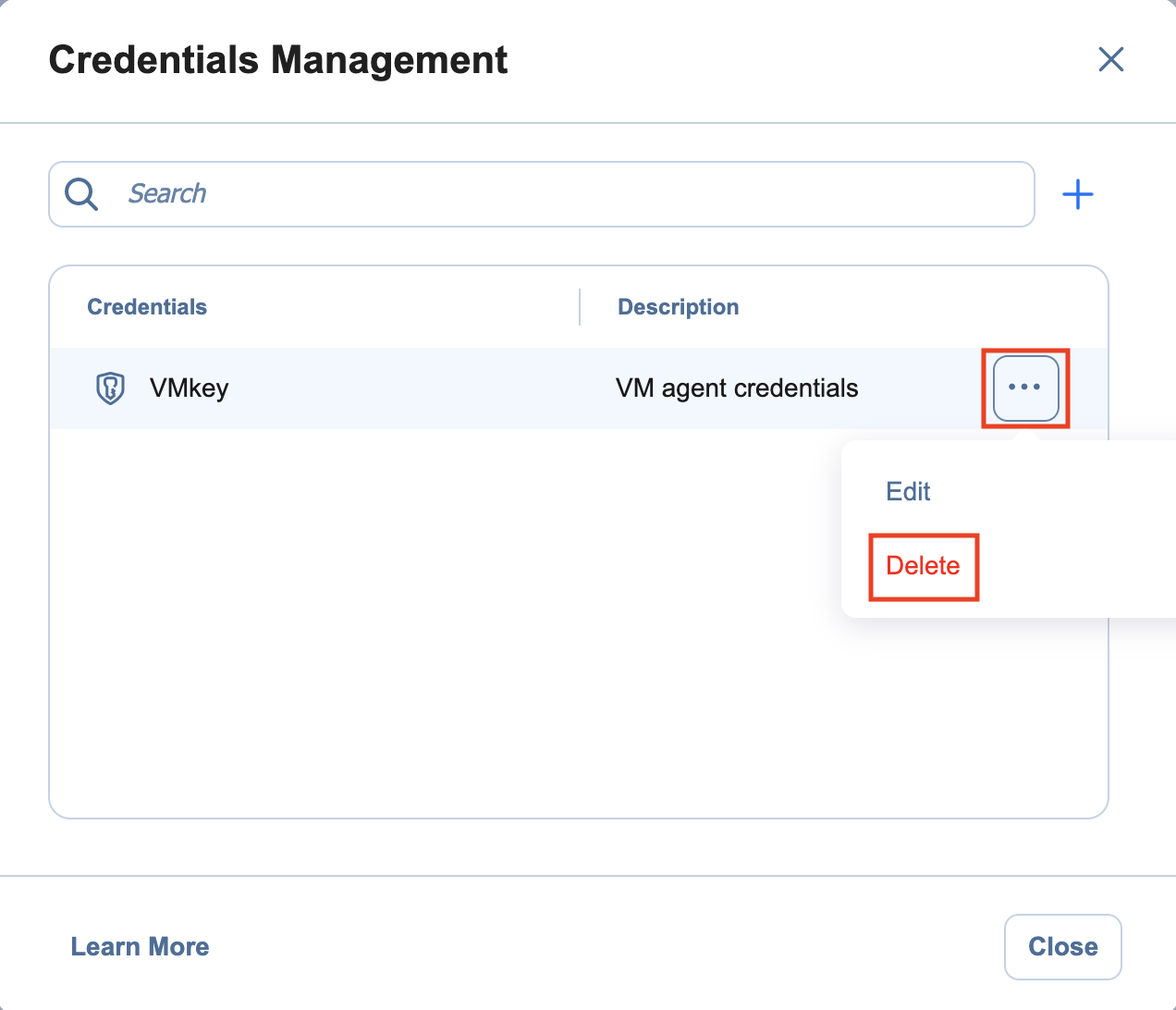Viewport: 1176px width, 1010px height.
Task: Click the Credentials Management dialog title
Action: (278, 60)
